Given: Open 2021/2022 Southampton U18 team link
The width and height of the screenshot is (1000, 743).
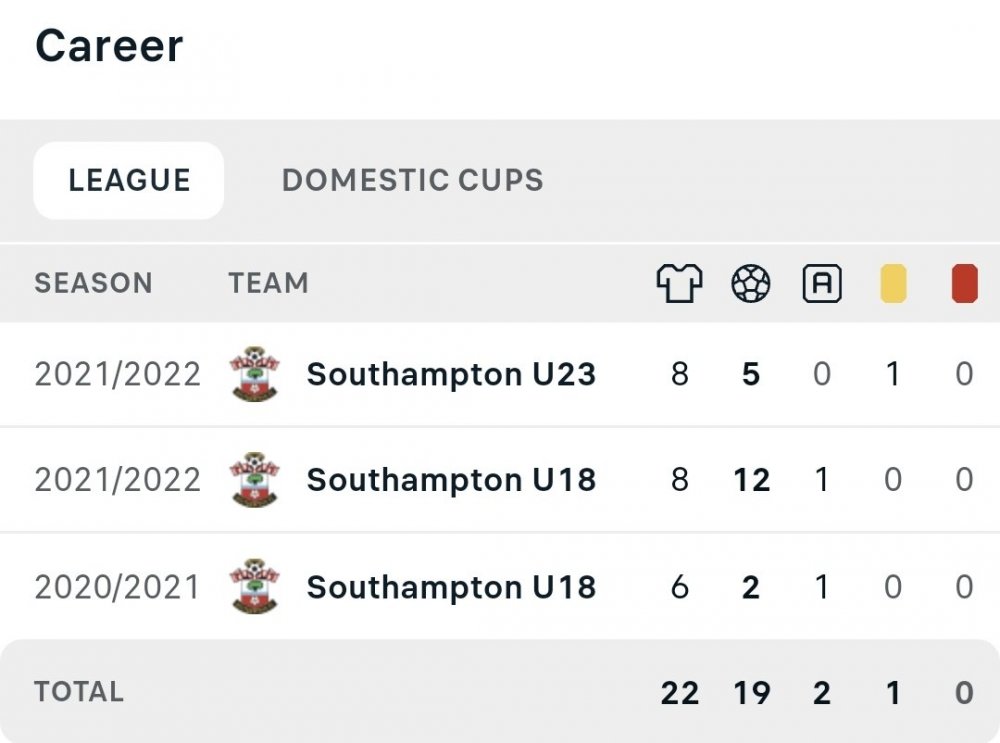Looking at the screenshot, I should tap(451, 480).
